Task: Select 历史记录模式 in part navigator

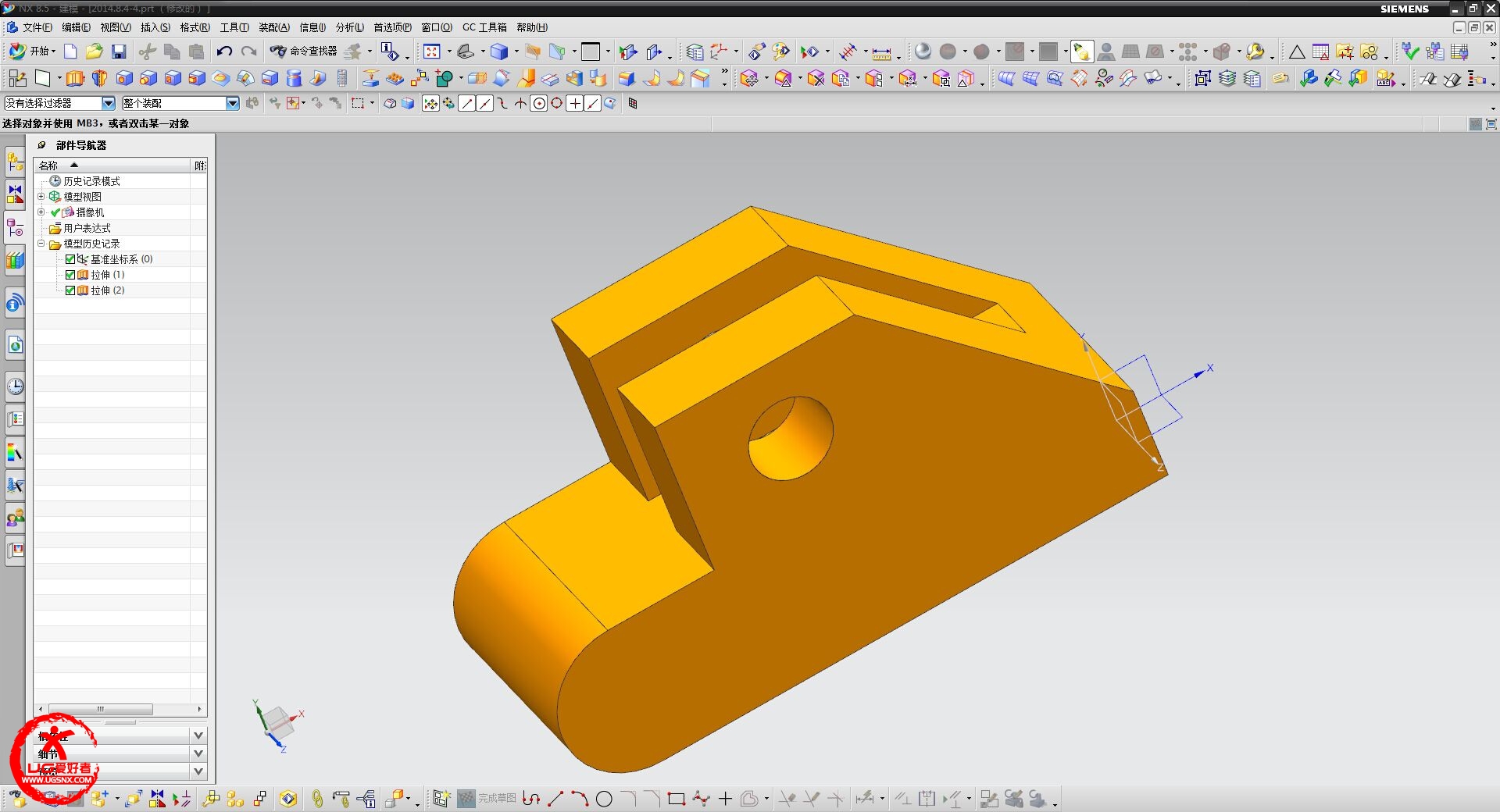Action: click(91, 181)
